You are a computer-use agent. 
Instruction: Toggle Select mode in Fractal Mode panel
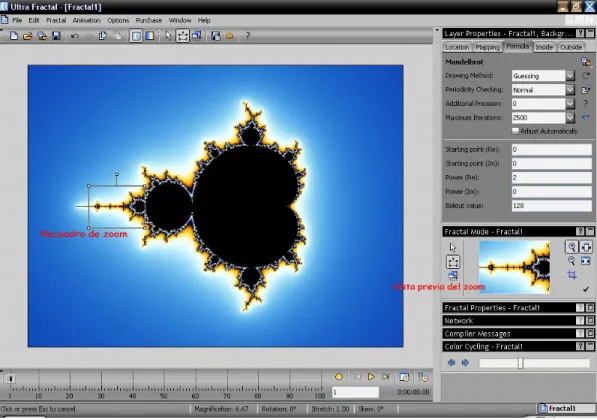453,262
